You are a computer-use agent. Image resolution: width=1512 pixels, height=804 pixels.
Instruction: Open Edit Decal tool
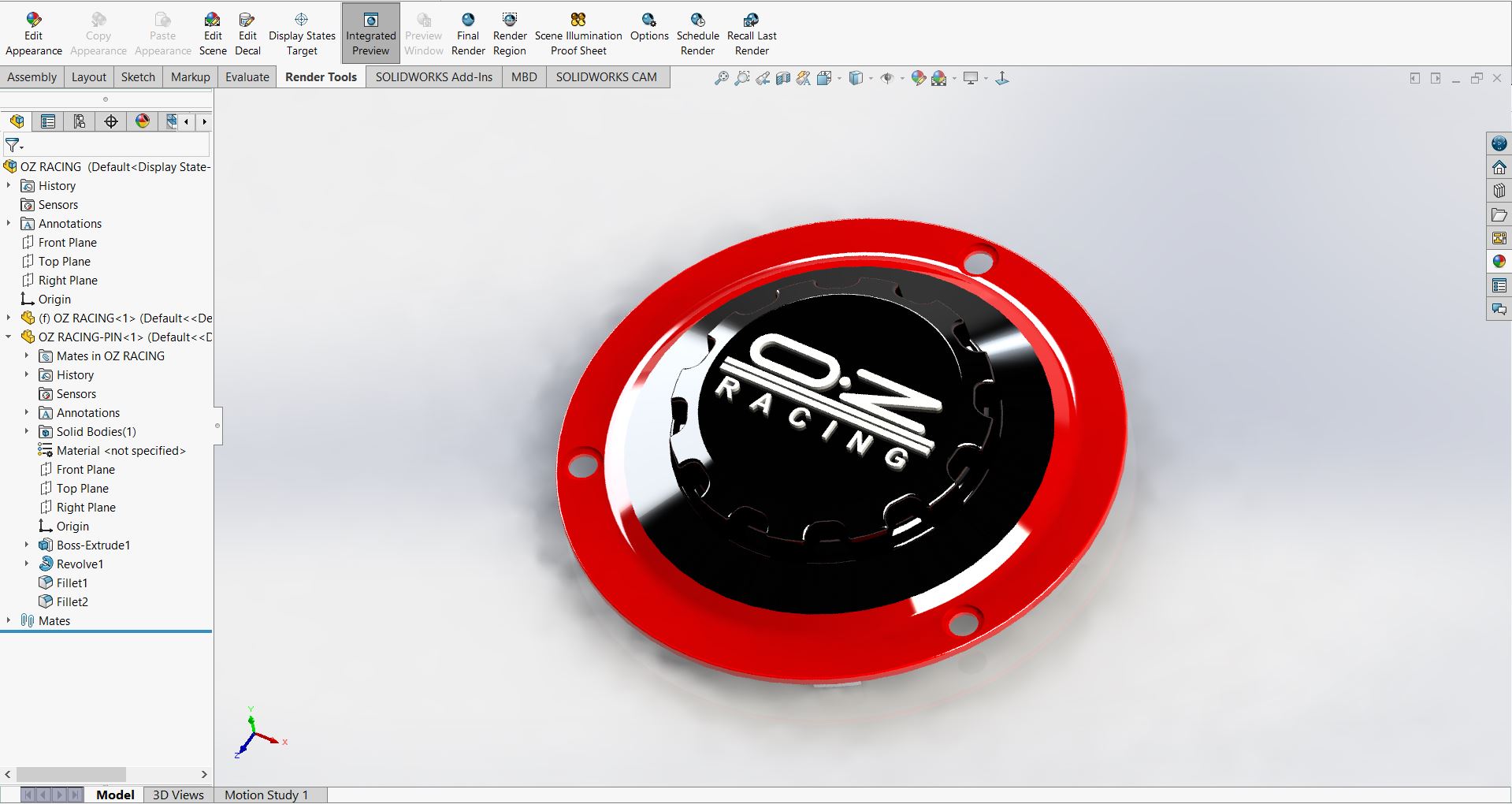[x=247, y=34]
